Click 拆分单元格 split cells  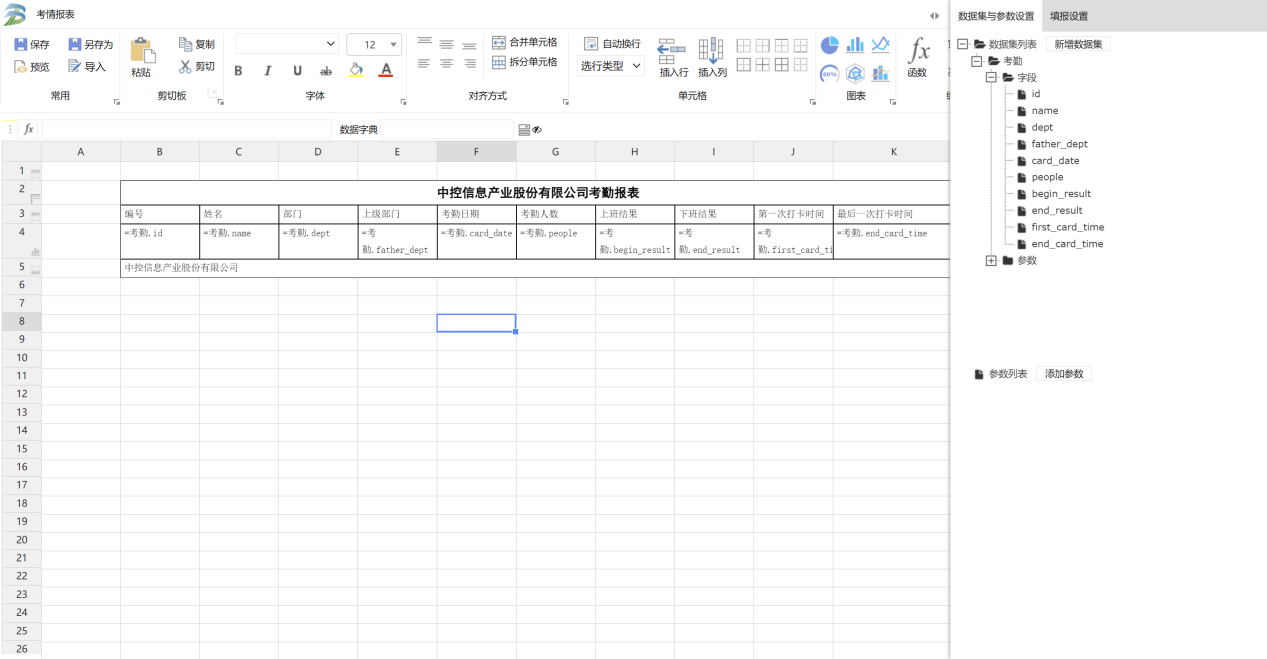pos(525,62)
